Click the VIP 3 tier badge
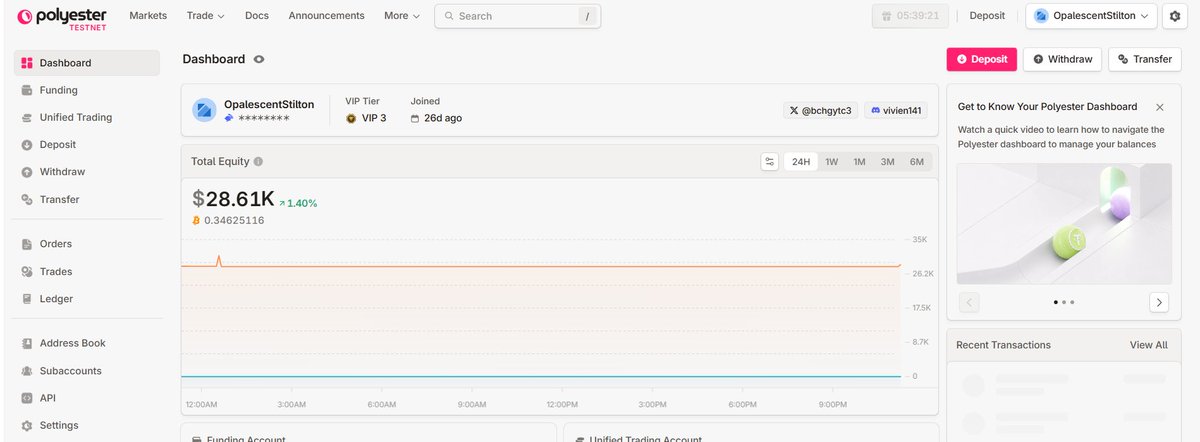This screenshot has width=1200, height=442. click(x=366, y=118)
